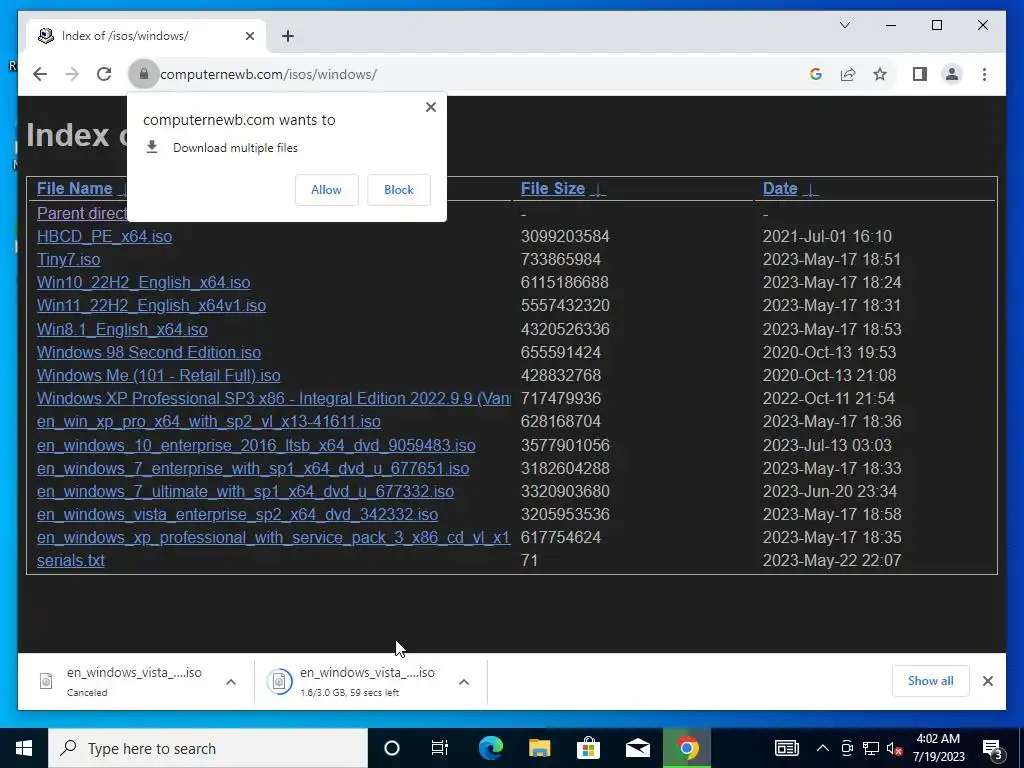Click file size 3205953536 for Vista iso
The image size is (1024, 768).
pyautogui.click(x=565, y=515)
